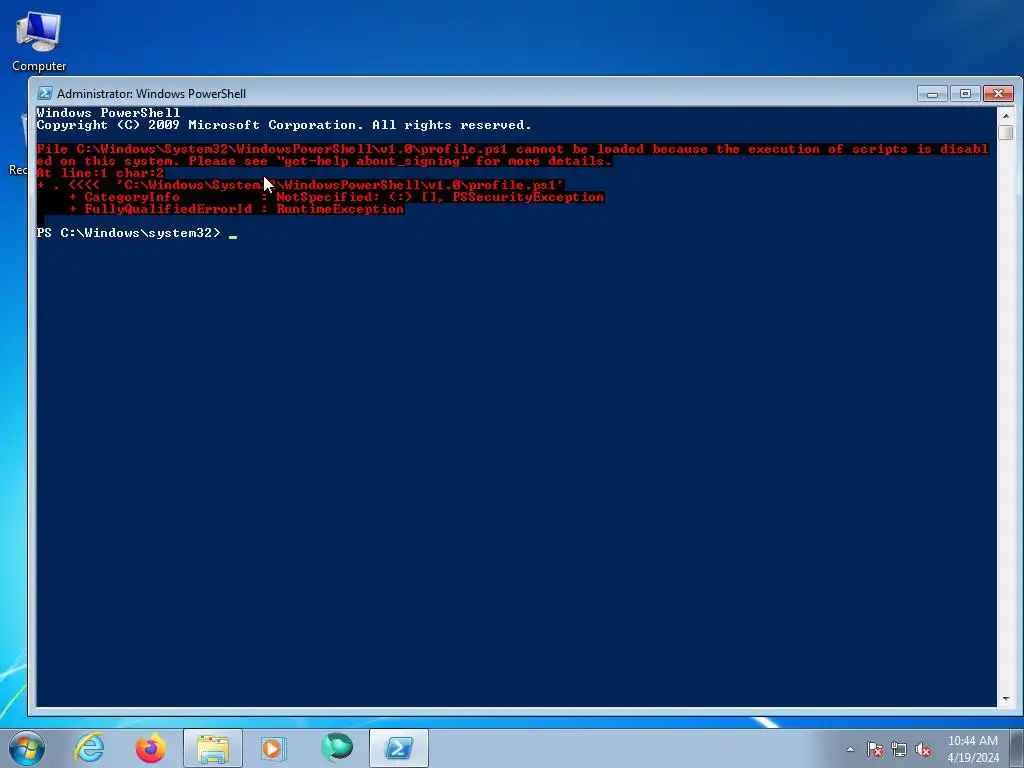Click the Show desktop strip
This screenshot has height=768, width=1024.
tap(1017, 748)
